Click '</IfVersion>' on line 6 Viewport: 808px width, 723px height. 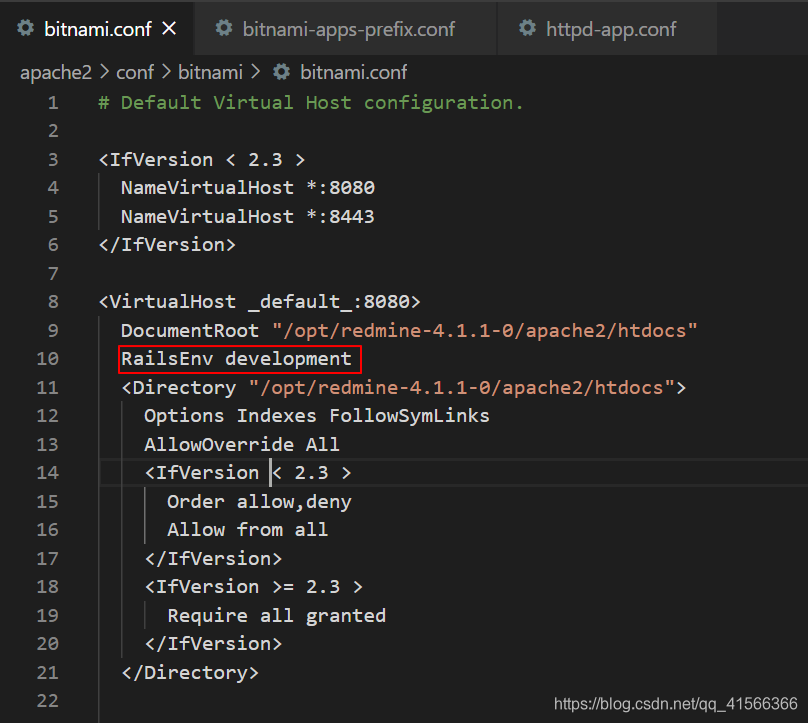pyautogui.click(x=167, y=245)
